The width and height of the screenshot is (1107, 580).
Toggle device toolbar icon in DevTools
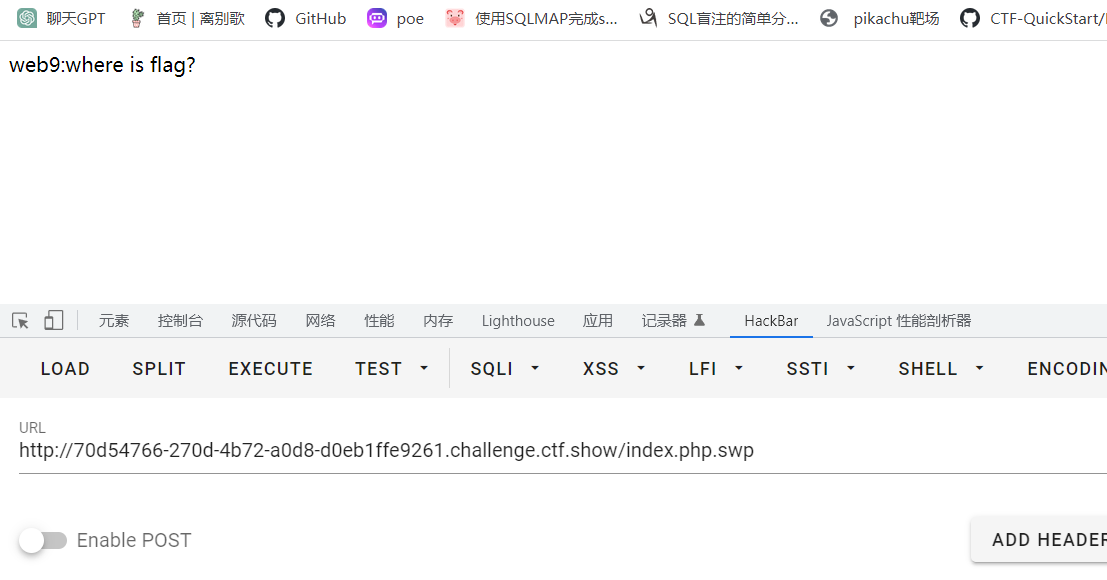tap(53, 321)
